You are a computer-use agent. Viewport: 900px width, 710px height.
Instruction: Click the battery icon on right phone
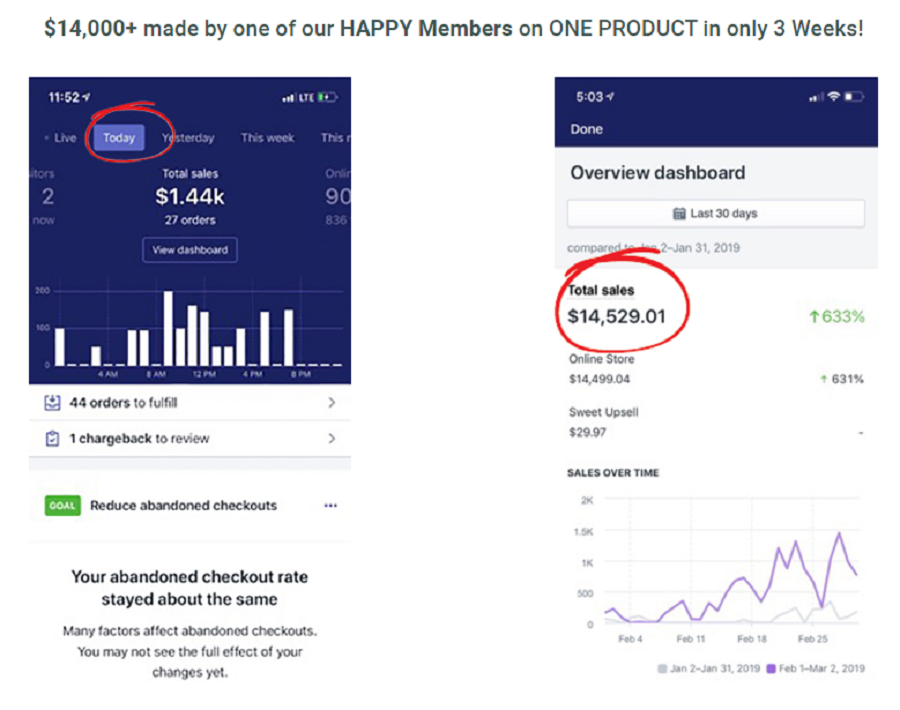[855, 95]
